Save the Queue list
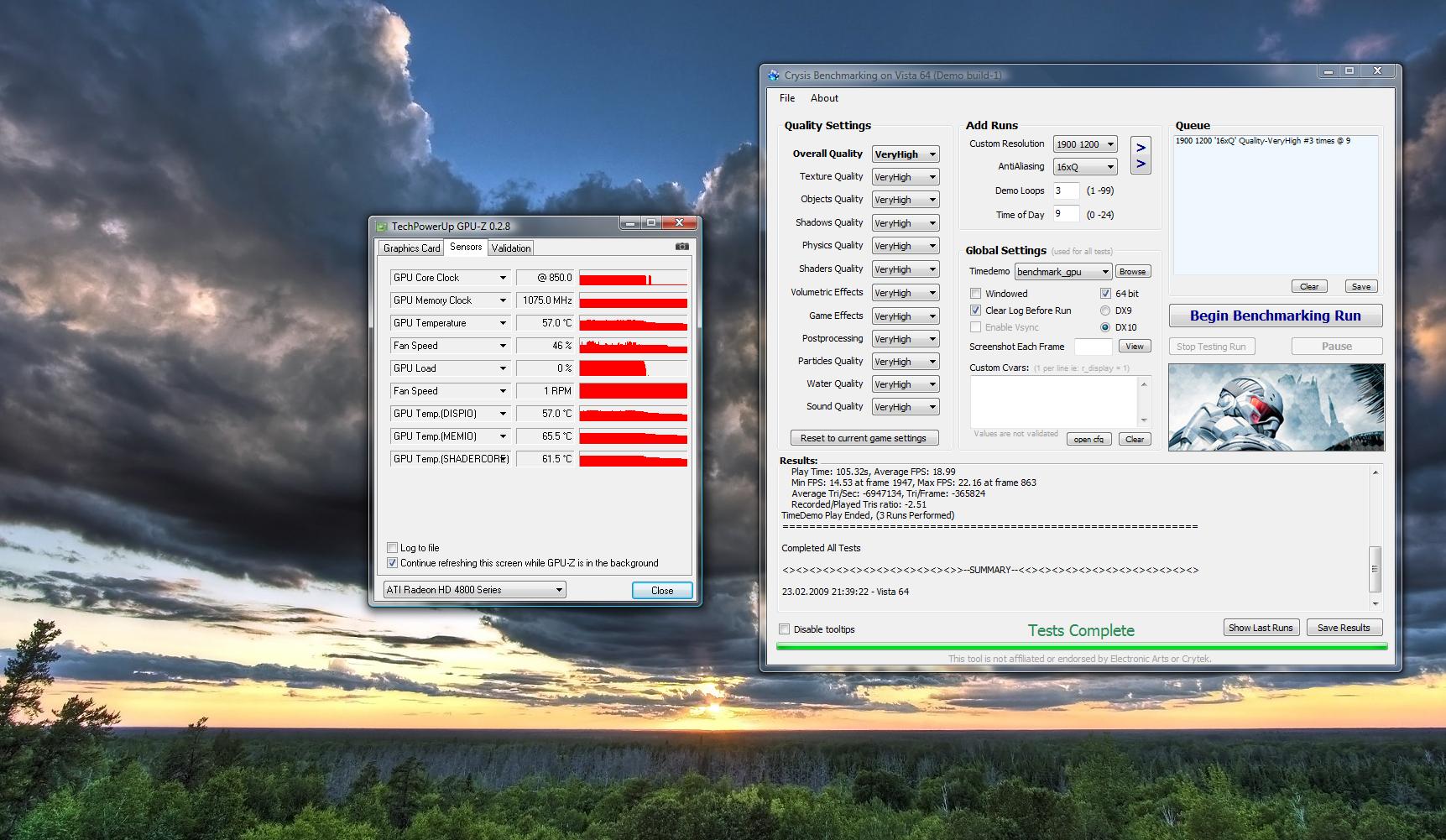The height and width of the screenshot is (840, 1446). click(1360, 286)
